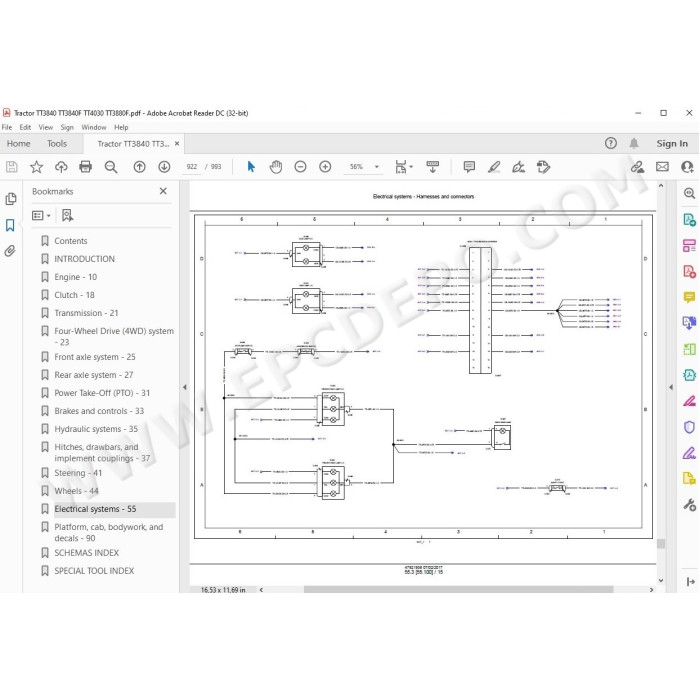The image size is (700, 700).
Task: Collapse the left navigation pane arrow
Action: (184, 387)
